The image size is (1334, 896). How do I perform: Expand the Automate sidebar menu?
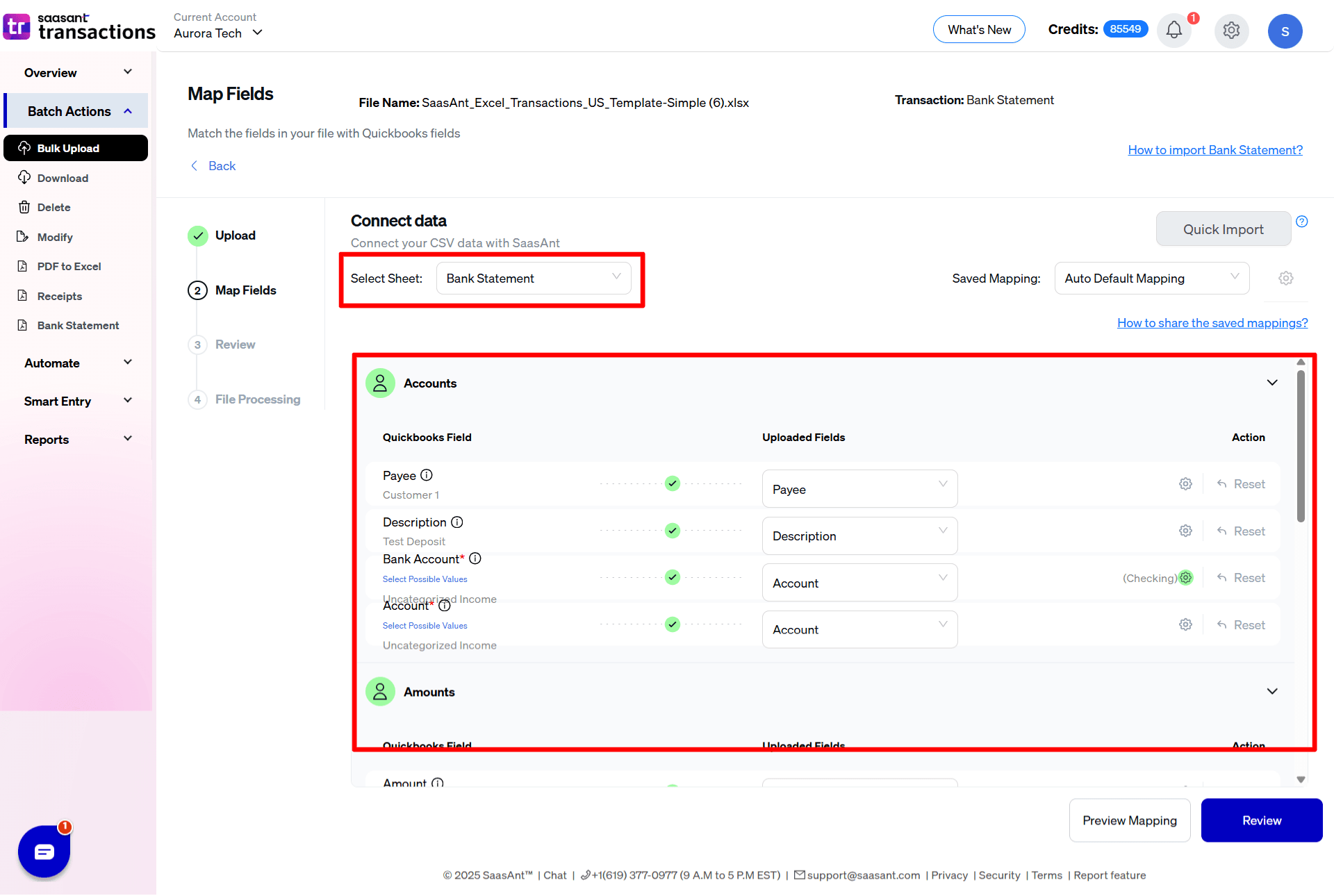pos(76,363)
